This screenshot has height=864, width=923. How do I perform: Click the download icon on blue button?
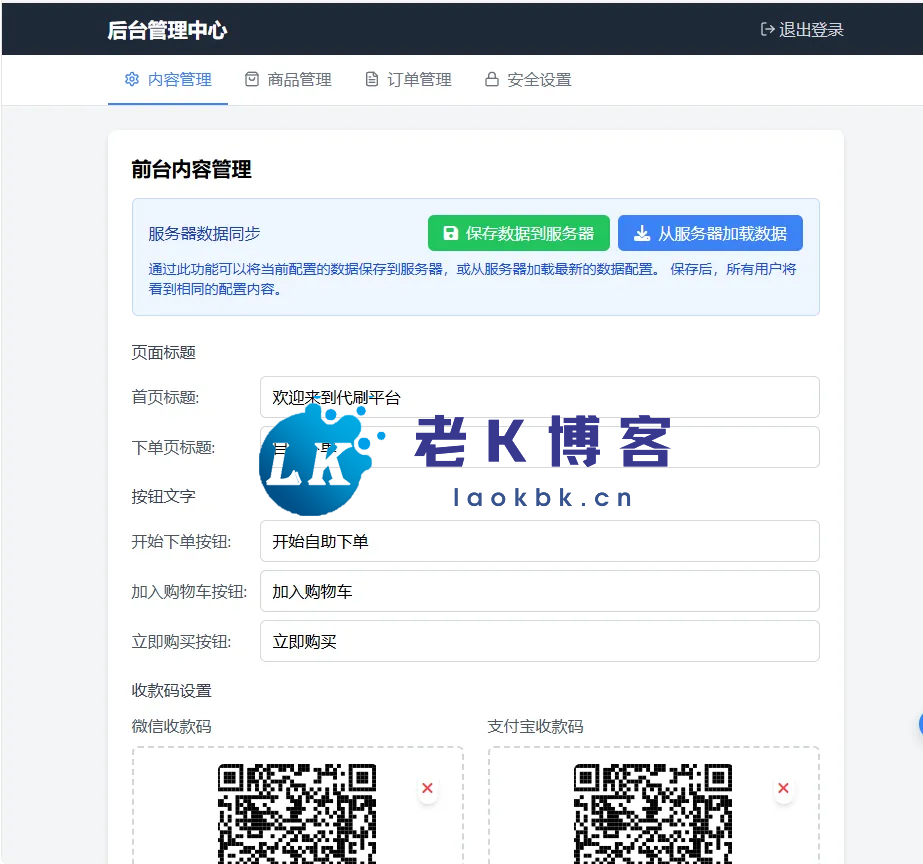642,234
